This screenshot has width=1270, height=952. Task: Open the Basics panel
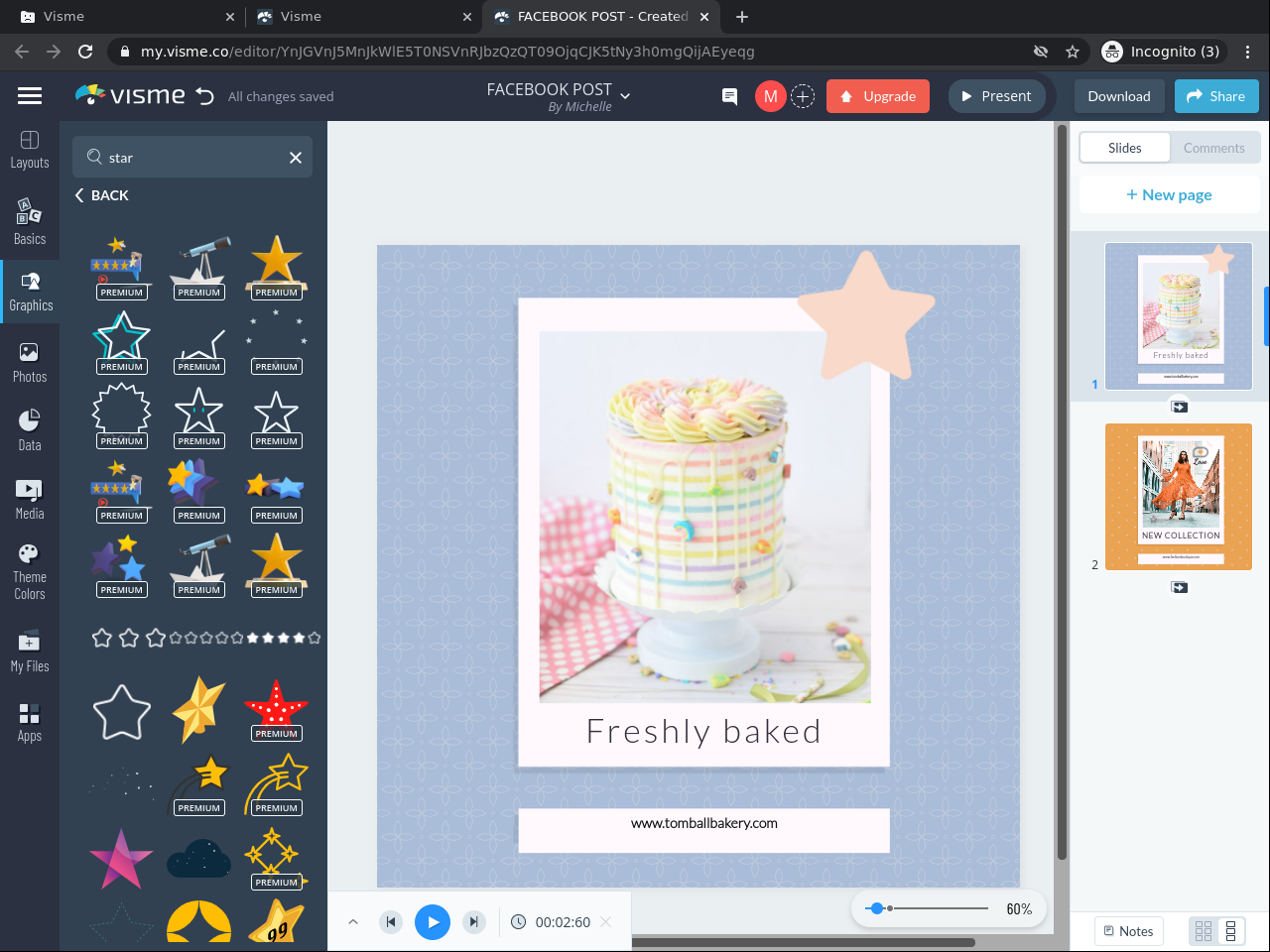point(30,221)
